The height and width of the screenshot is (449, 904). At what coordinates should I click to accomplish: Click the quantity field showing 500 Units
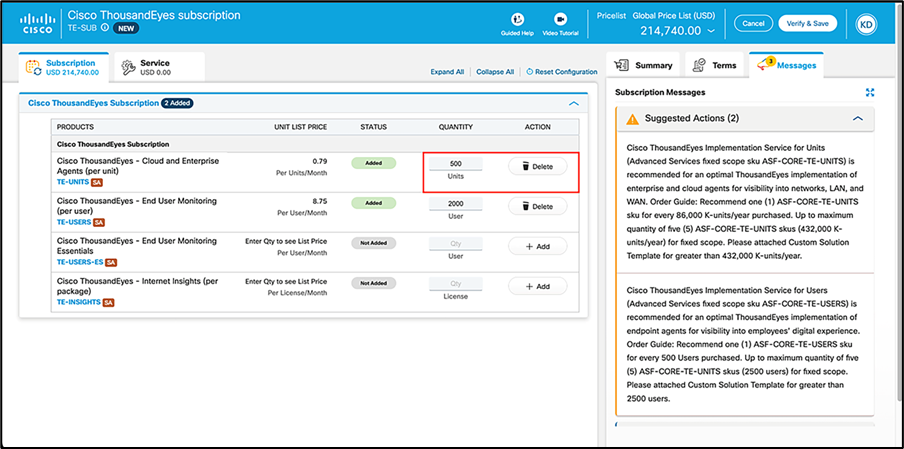tap(455, 164)
